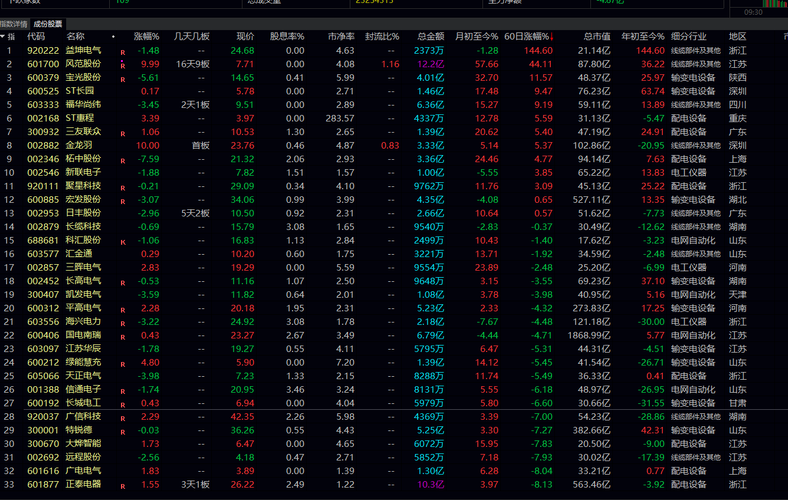
Task: Sort by the 股息率% column header
Action: point(287,37)
